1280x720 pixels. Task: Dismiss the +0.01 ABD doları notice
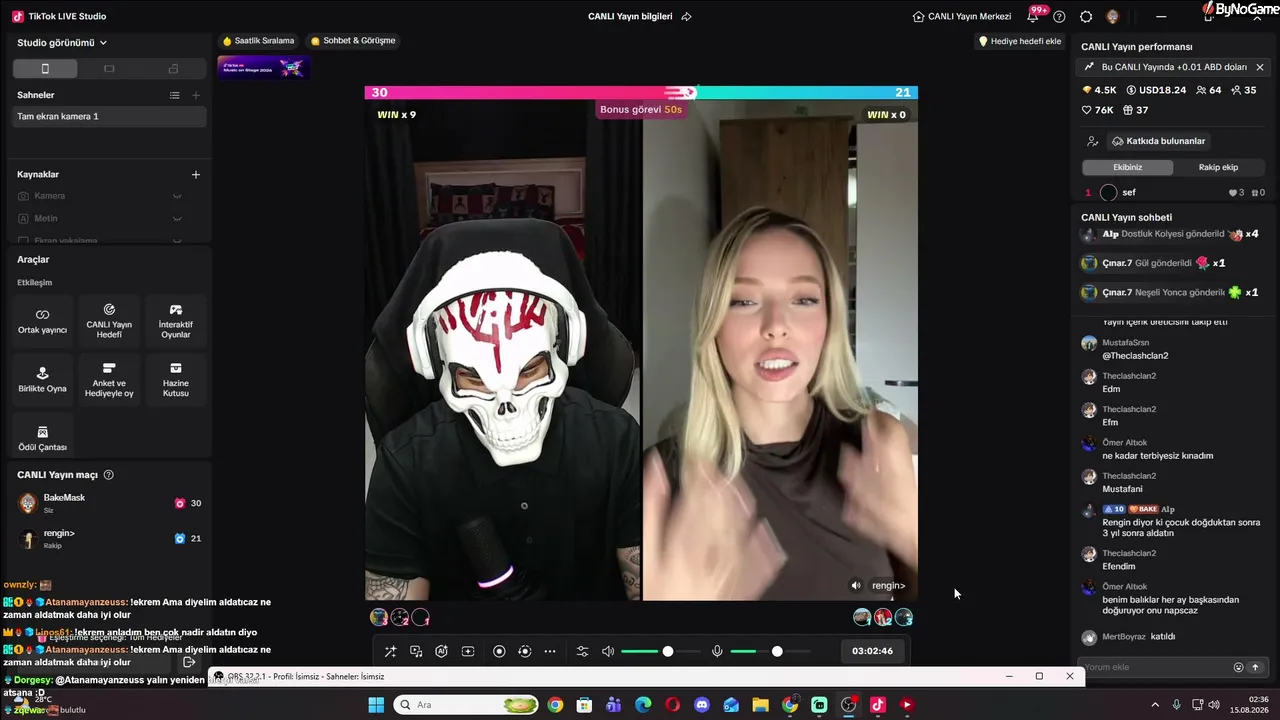[x=1260, y=67]
